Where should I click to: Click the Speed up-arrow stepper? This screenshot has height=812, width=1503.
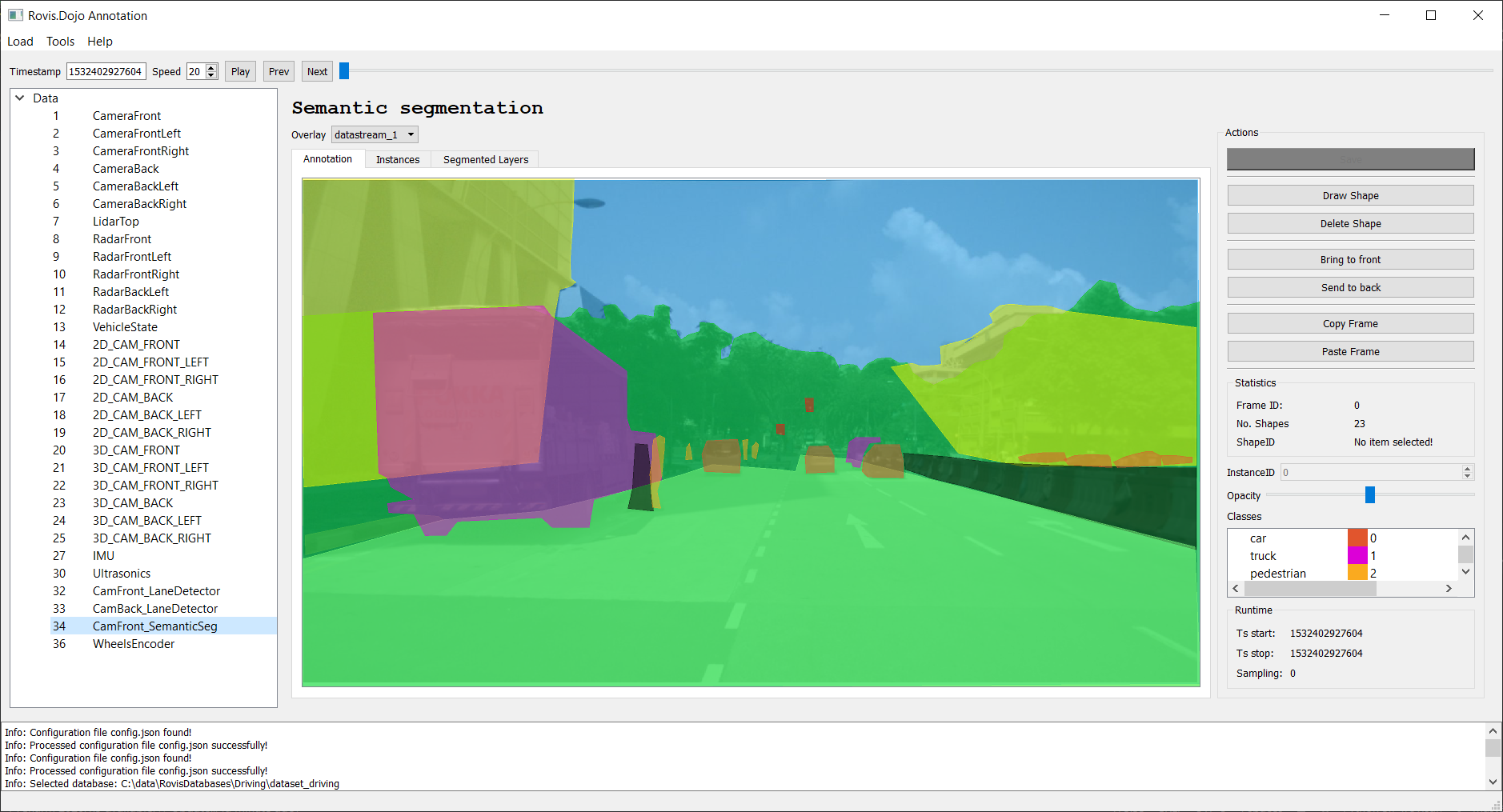[211, 66]
